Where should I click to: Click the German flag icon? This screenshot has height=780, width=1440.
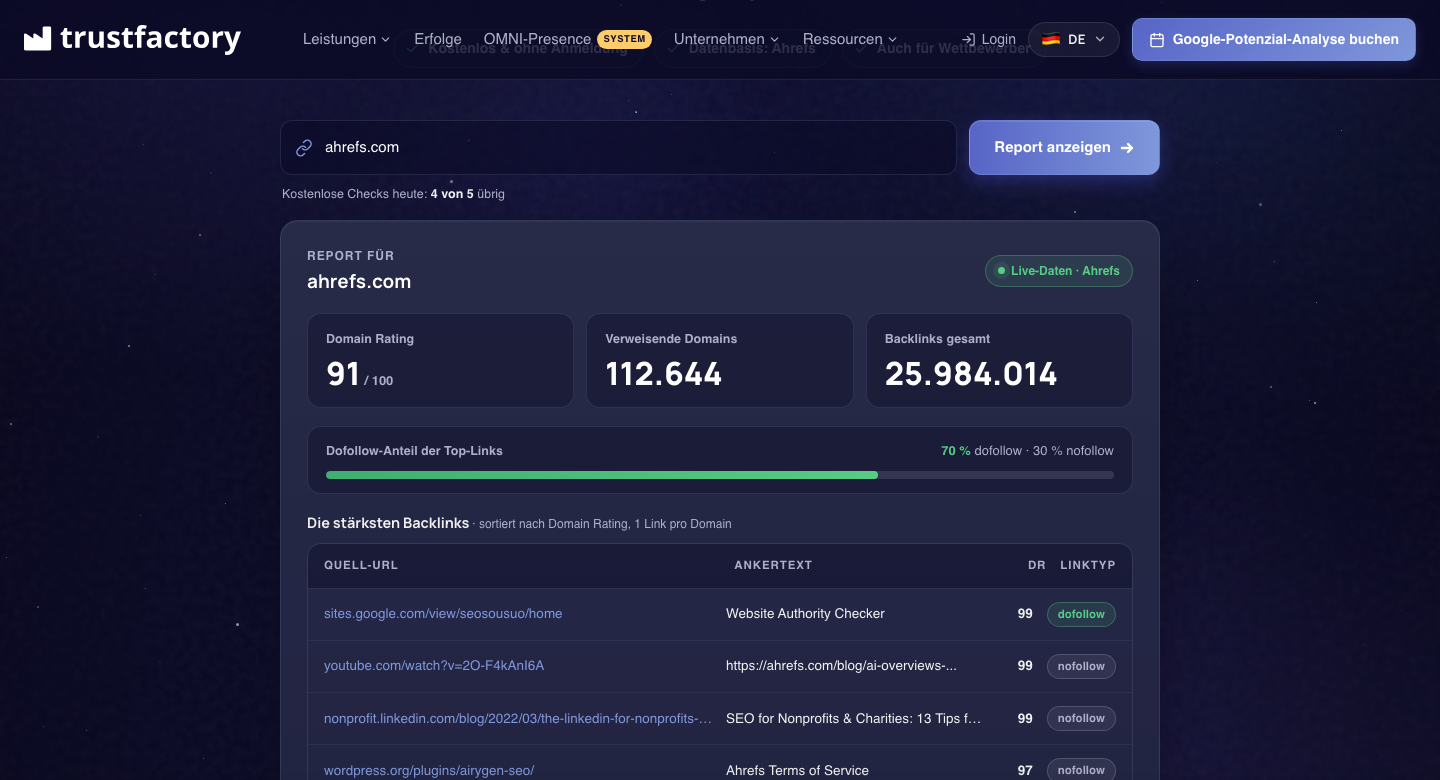pyautogui.click(x=1050, y=40)
